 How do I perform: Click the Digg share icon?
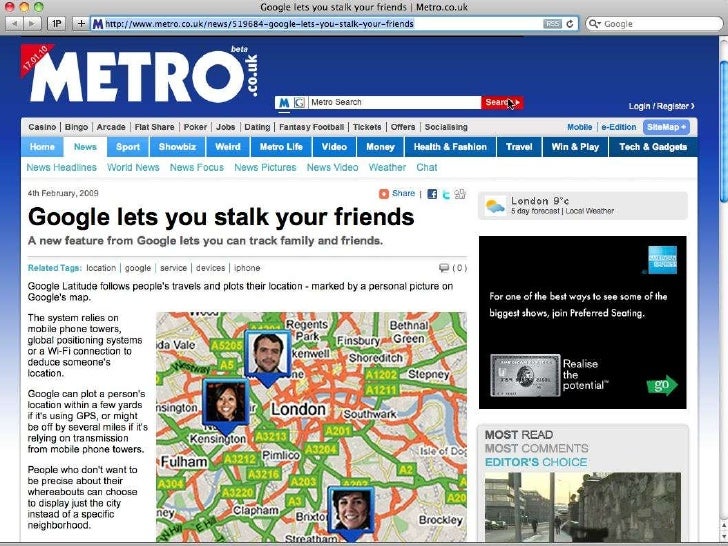[x=460, y=194]
